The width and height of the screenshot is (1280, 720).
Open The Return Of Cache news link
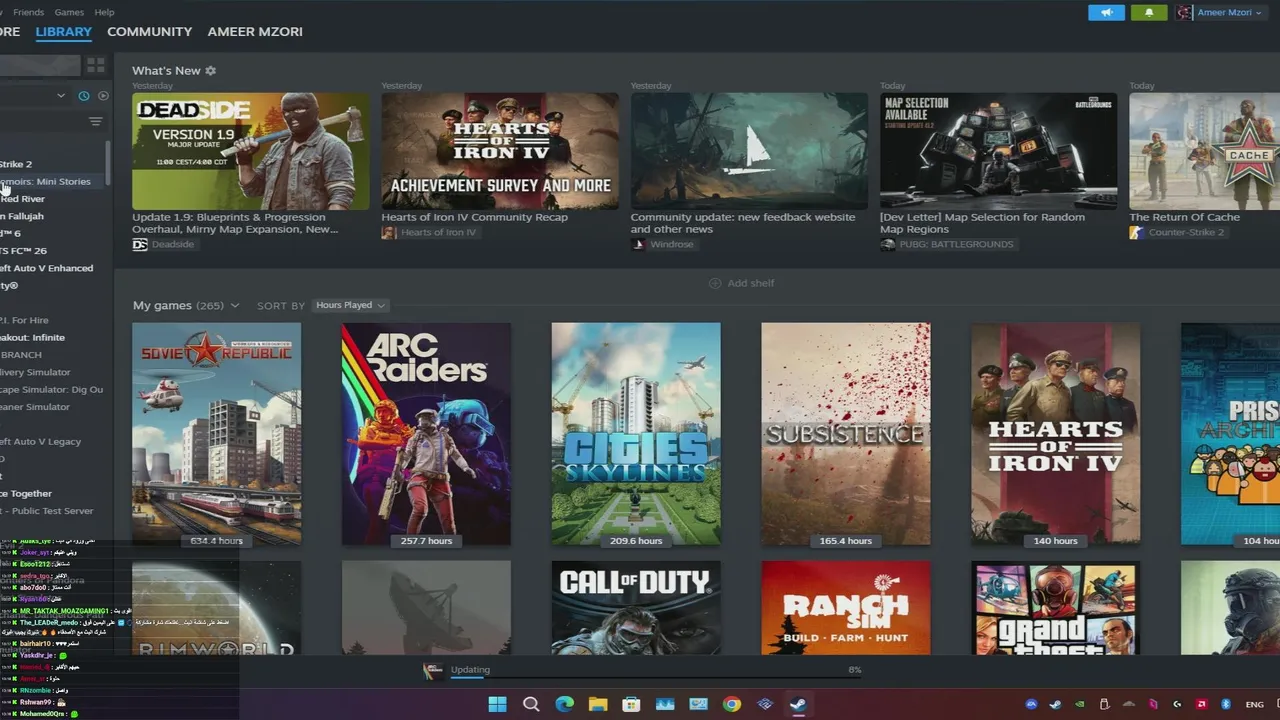click(1184, 217)
